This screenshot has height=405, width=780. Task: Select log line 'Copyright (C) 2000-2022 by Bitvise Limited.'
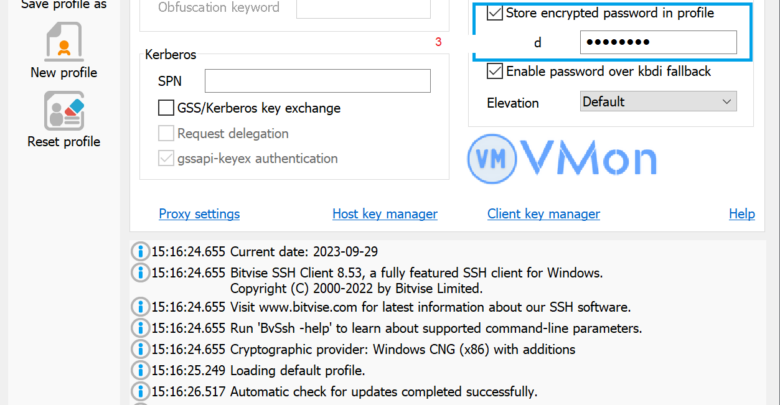pos(356,289)
